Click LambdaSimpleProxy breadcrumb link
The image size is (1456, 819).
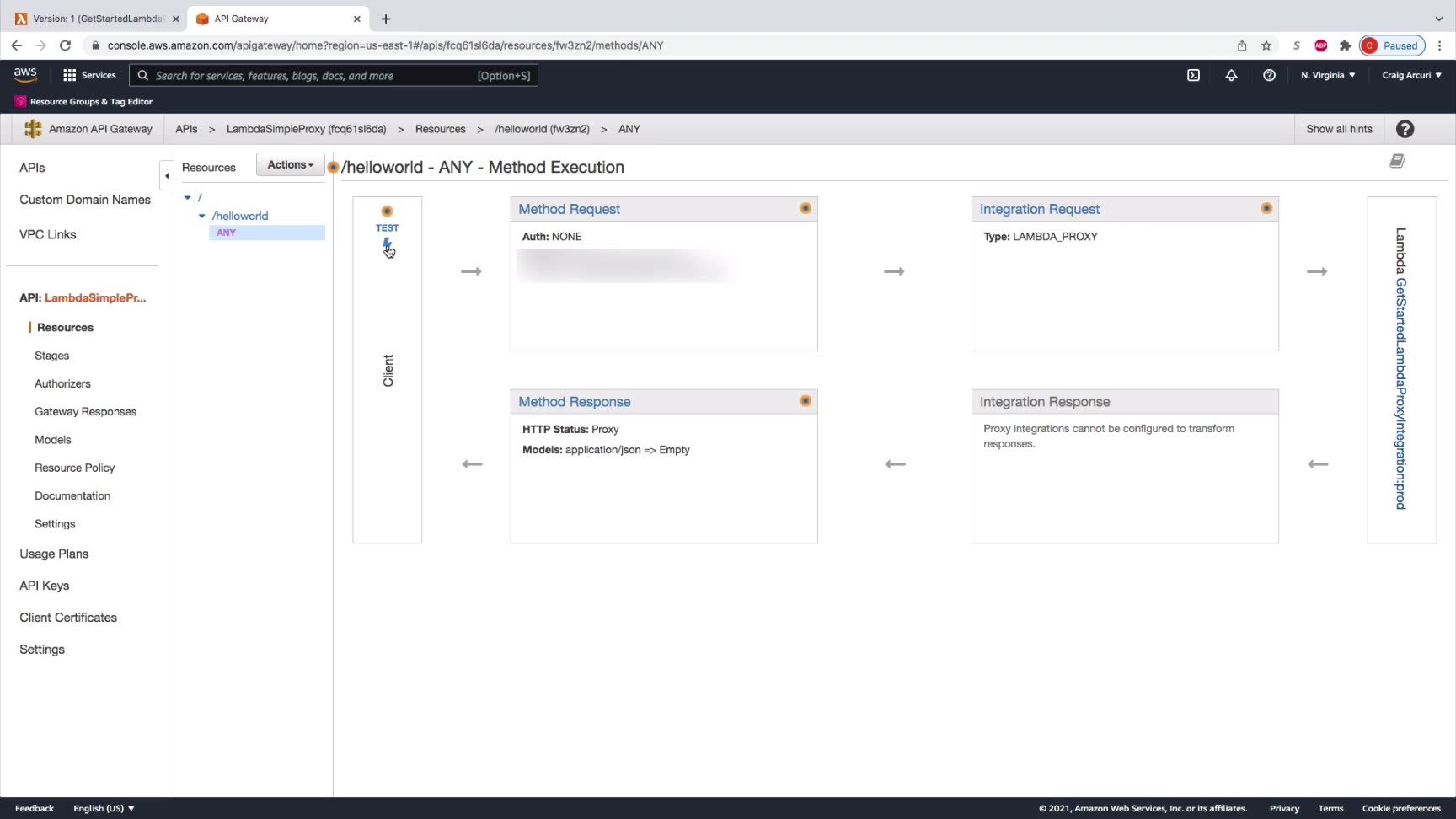click(306, 129)
